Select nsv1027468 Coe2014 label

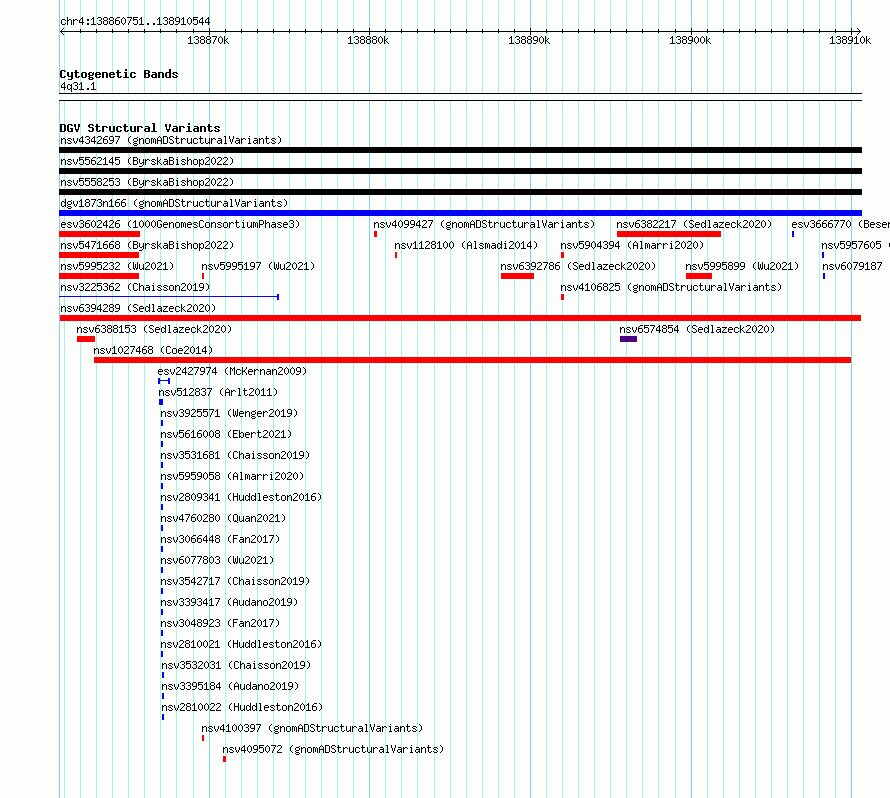[153, 350]
